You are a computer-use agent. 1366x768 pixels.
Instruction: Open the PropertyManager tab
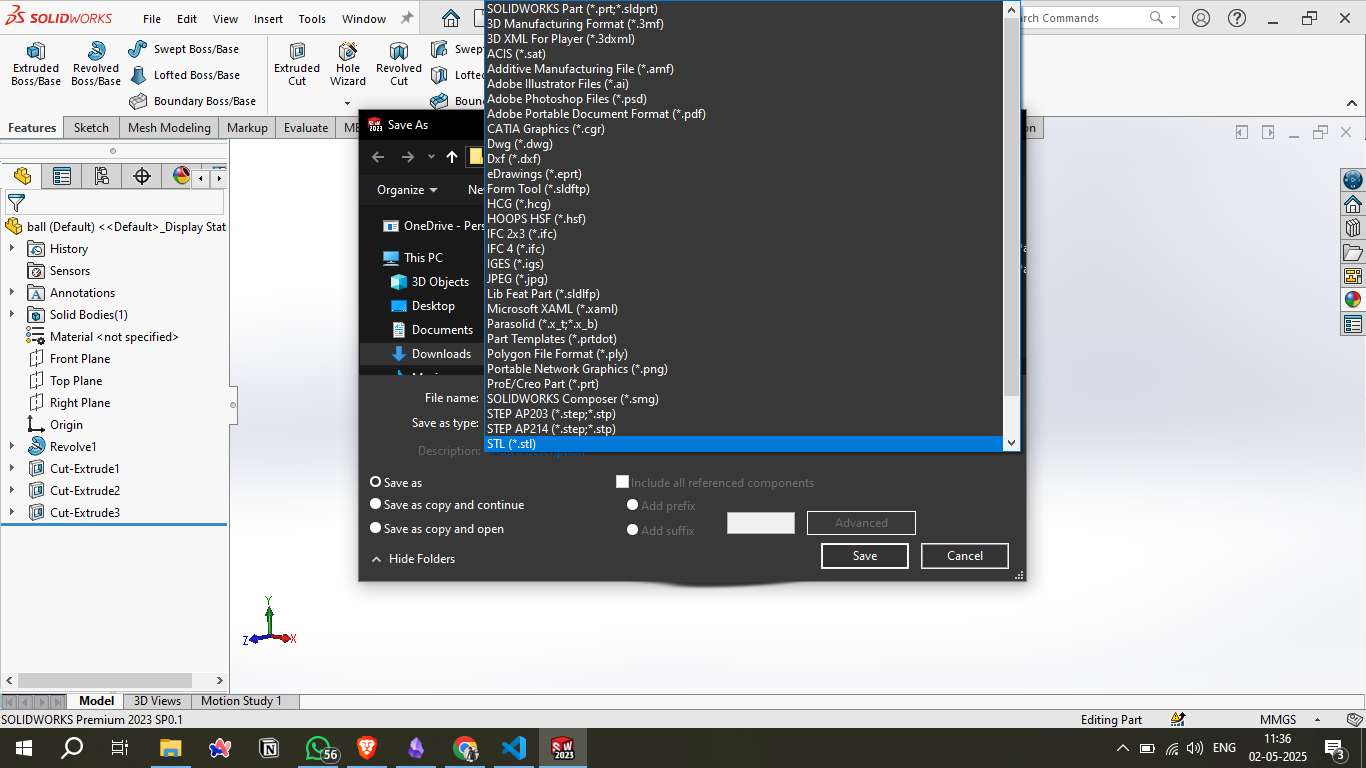pyautogui.click(x=62, y=176)
